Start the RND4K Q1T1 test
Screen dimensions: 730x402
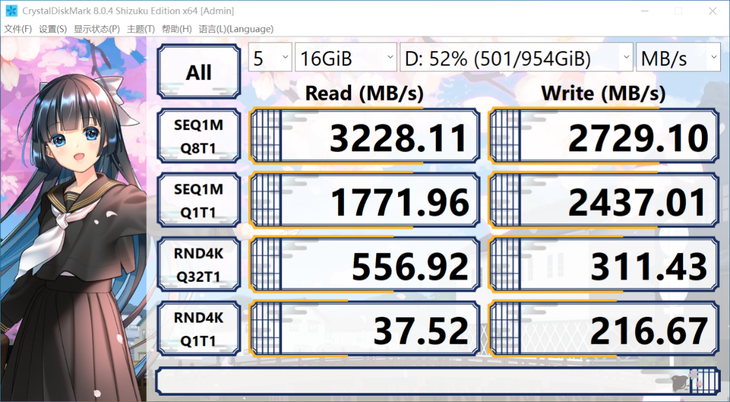[x=199, y=329]
